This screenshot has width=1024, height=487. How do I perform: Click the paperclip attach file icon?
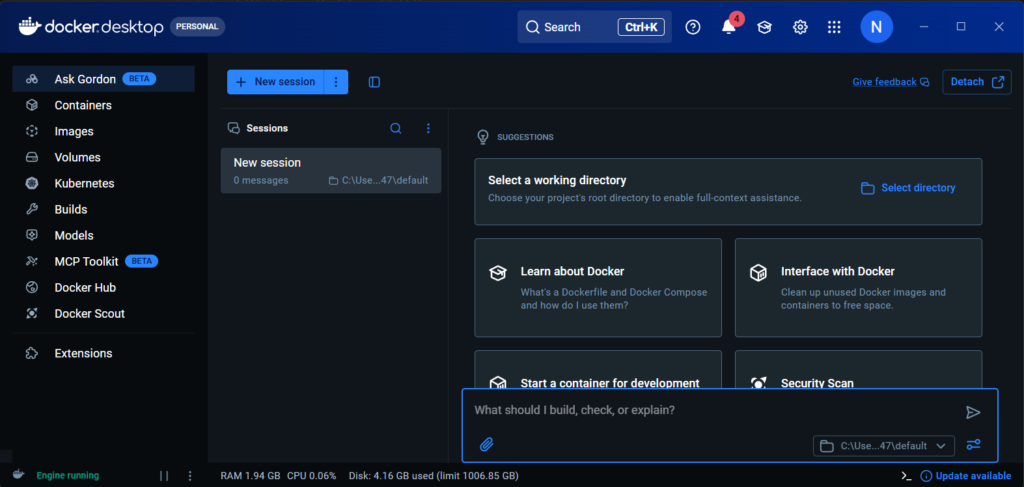(487, 444)
